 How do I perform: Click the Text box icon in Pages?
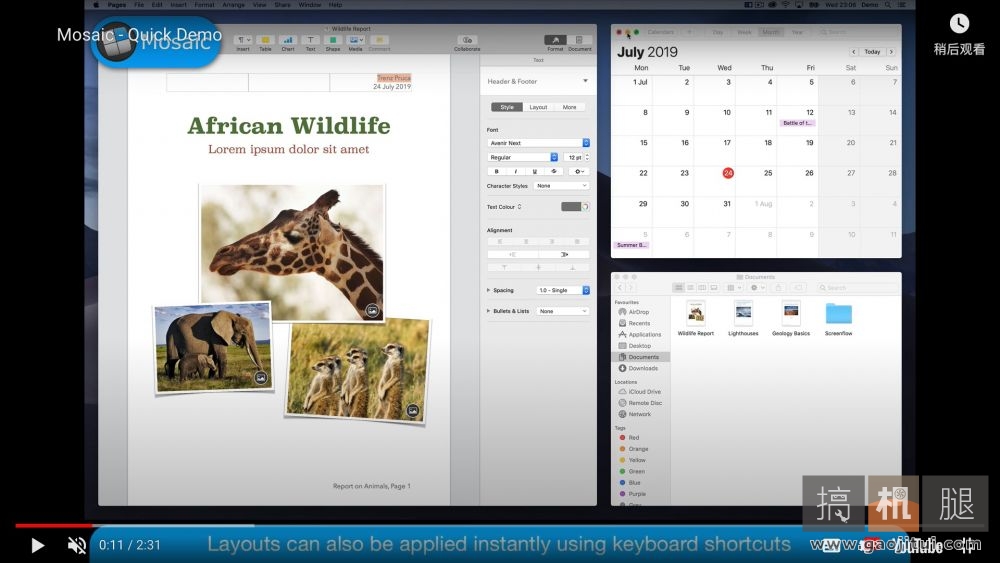click(x=310, y=43)
